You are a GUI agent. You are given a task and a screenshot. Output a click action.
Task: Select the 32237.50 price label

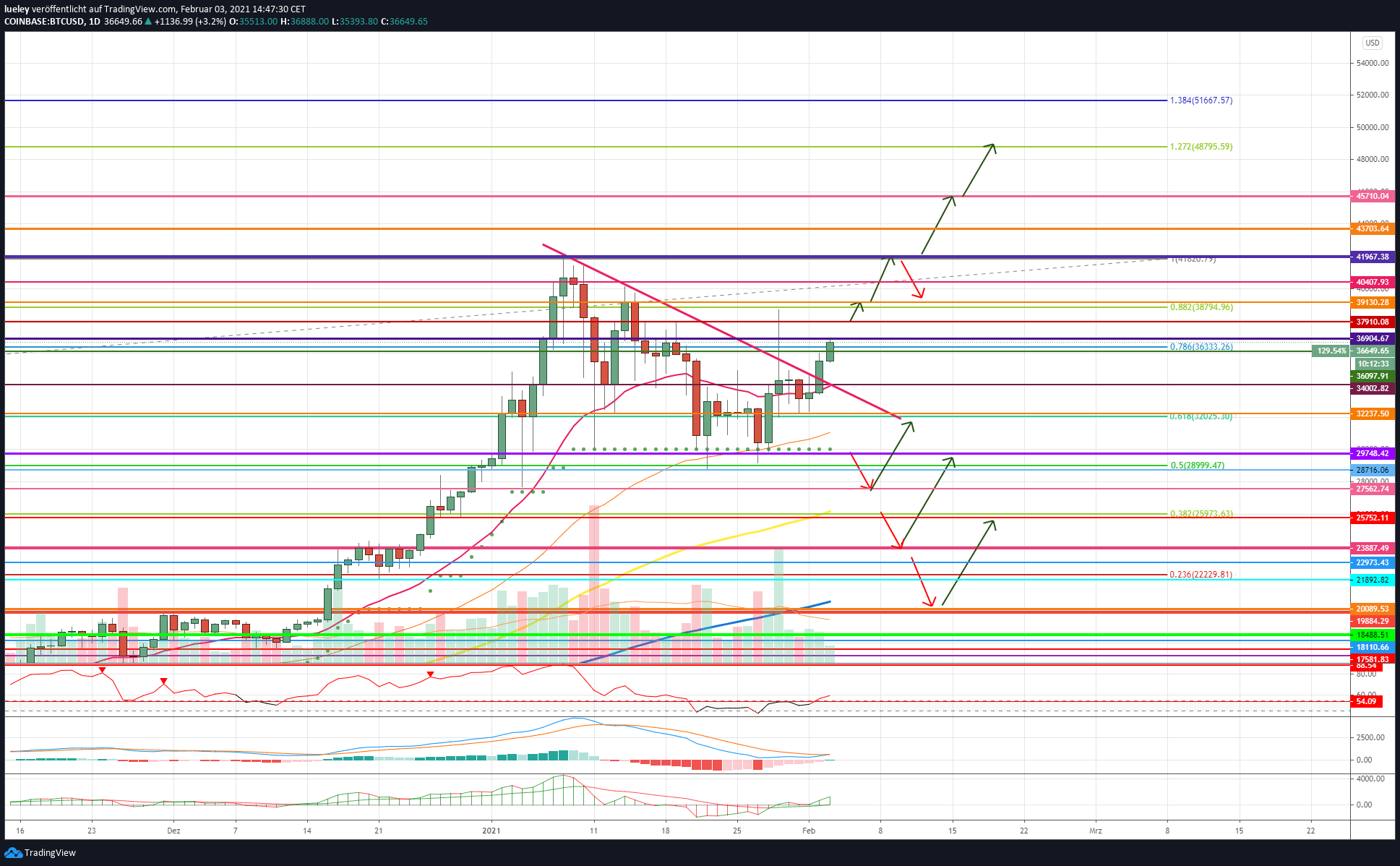pos(1372,413)
